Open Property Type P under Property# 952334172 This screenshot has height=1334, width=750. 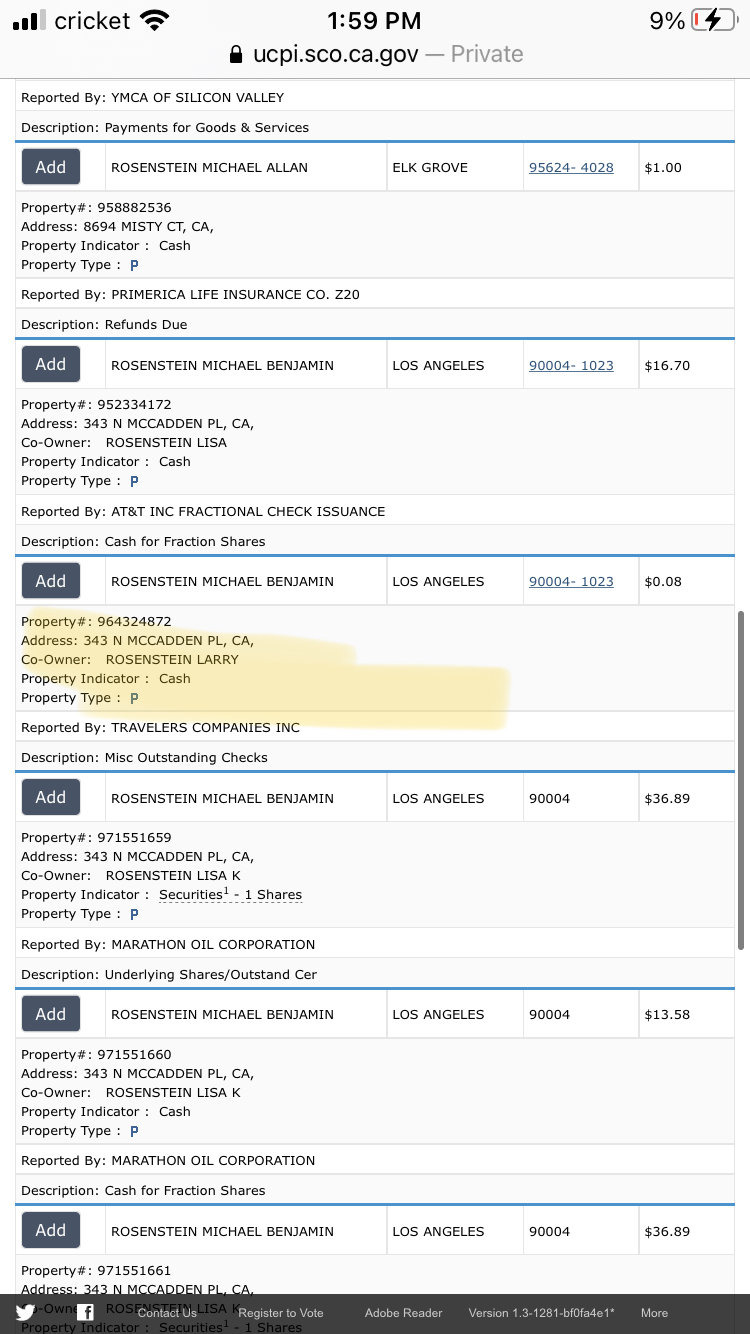pyautogui.click(x=134, y=481)
